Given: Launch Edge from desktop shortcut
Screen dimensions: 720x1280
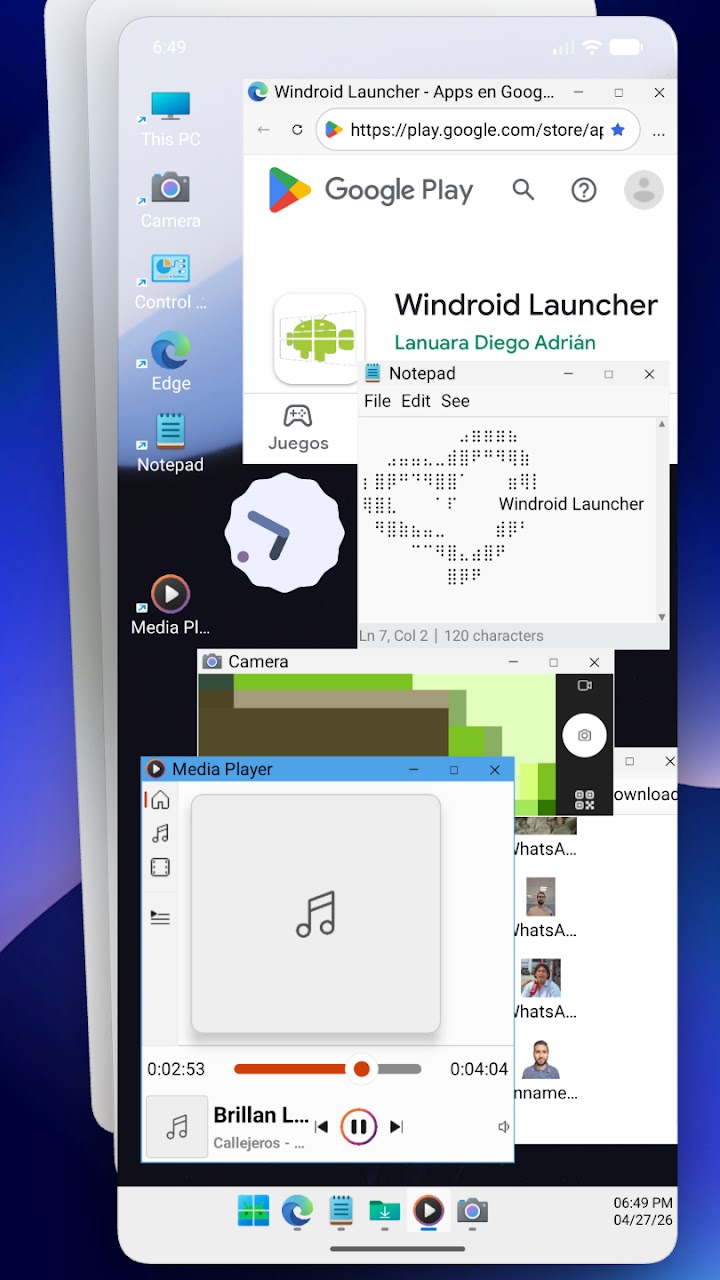Looking at the screenshot, I should tap(170, 363).
